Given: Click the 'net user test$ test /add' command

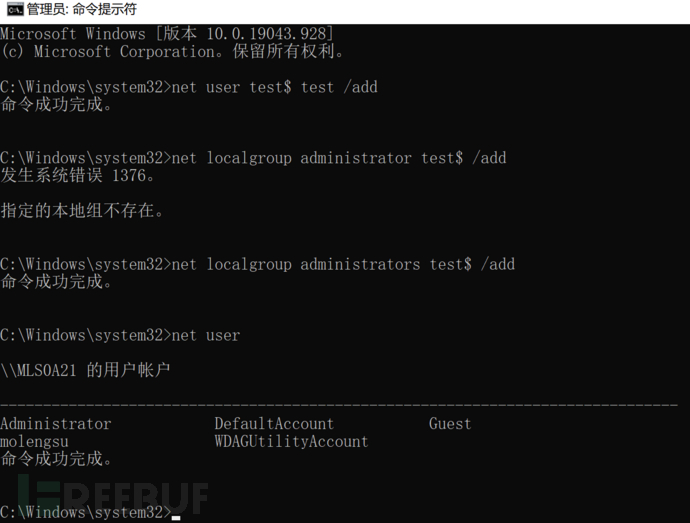Looking at the screenshot, I should pos(274,87).
